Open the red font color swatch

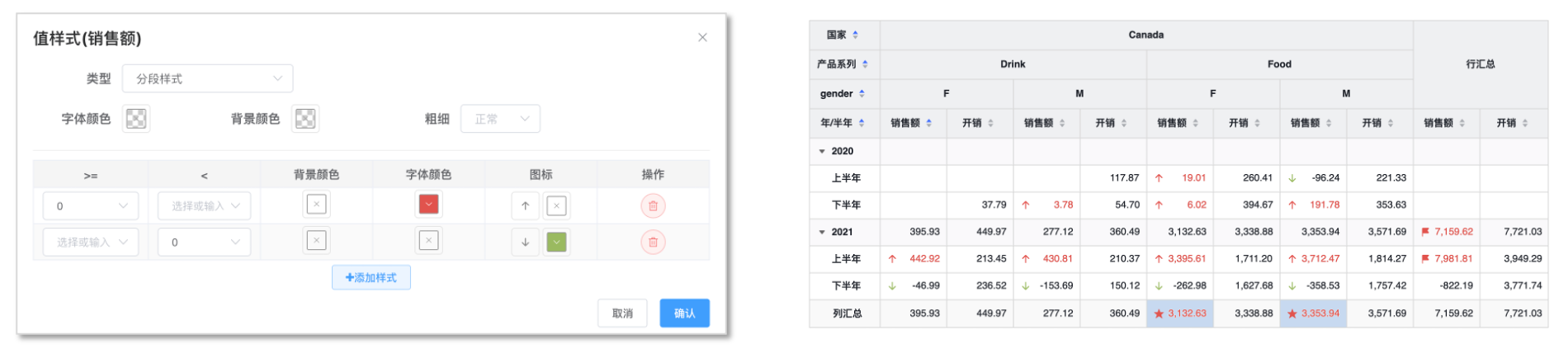point(428,205)
